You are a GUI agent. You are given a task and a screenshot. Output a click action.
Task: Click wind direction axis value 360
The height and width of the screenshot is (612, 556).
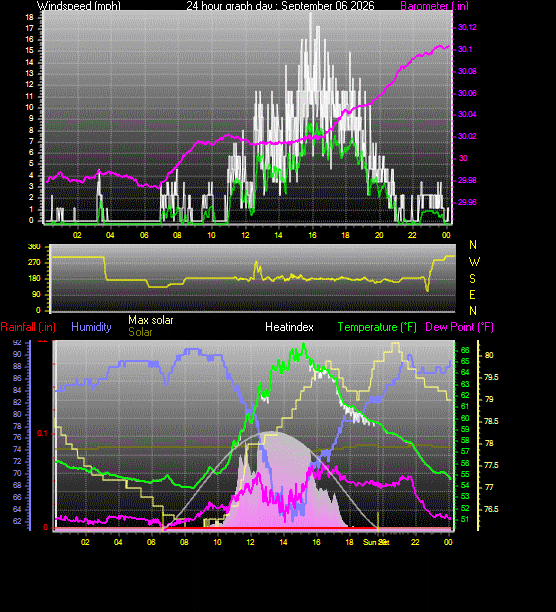pos(34,247)
